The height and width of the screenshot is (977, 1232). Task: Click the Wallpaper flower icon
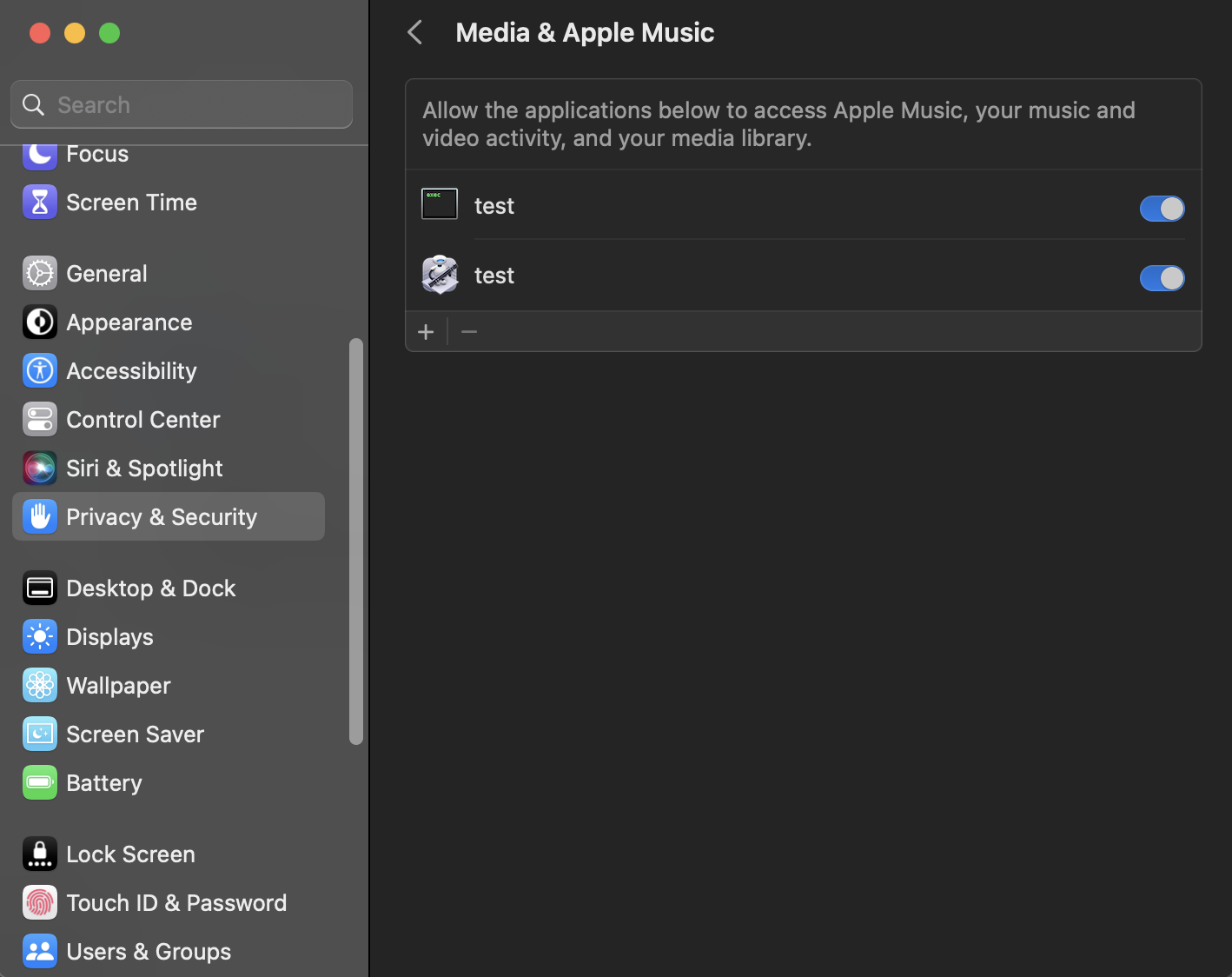coord(40,686)
